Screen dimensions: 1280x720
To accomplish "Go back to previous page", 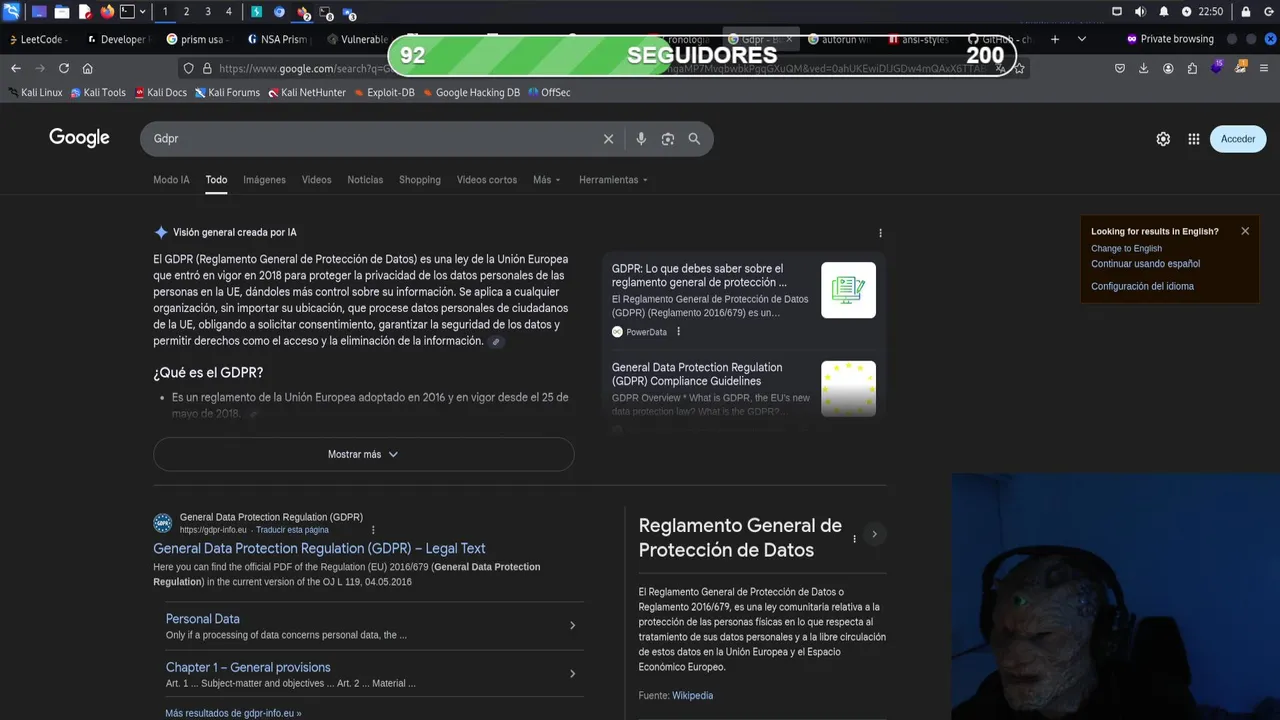I will tap(15, 68).
